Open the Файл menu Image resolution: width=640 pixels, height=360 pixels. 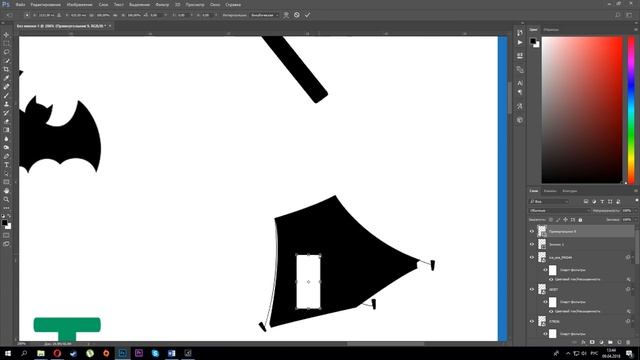[x=20, y=4]
